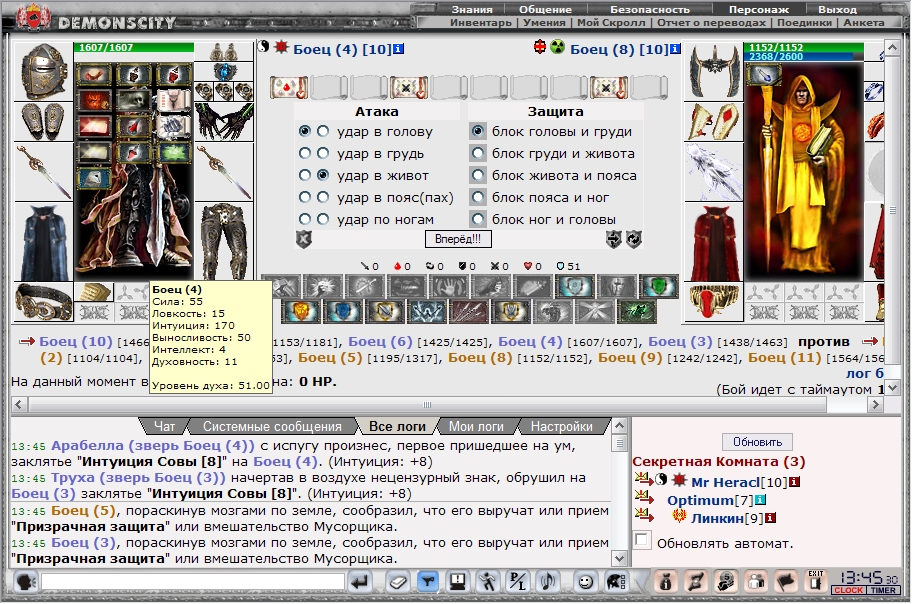912x604 pixels.
Task: Use the first scroll with hearts
Action: coord(288,88)
